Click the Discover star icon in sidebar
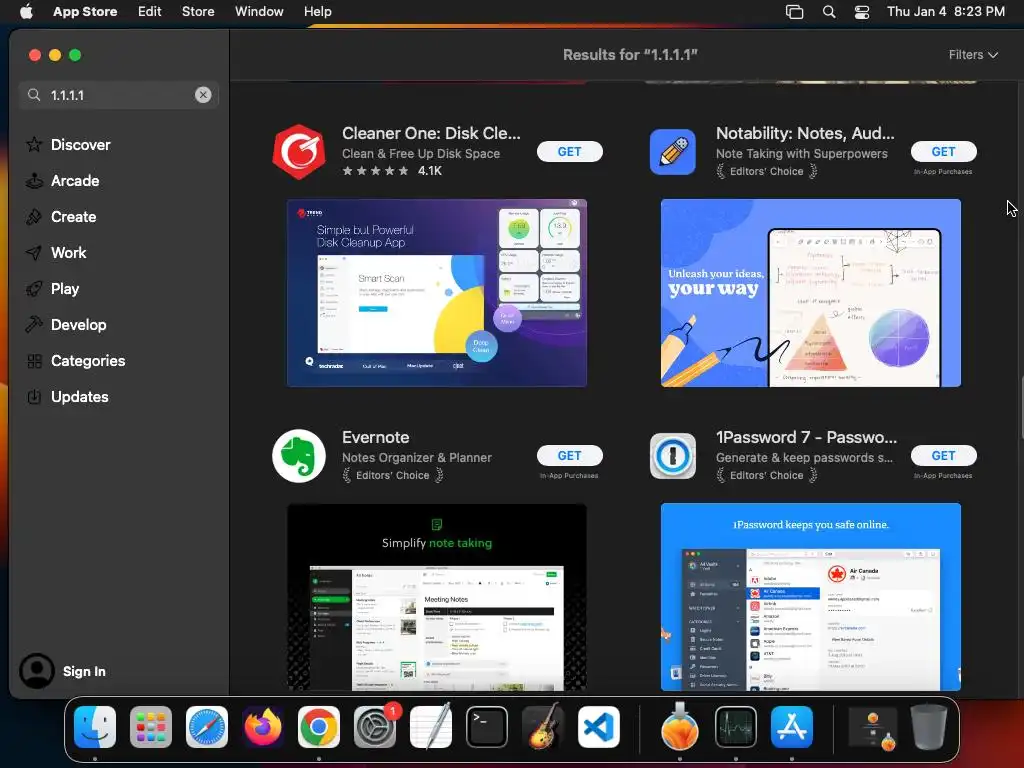 point(34,144)
